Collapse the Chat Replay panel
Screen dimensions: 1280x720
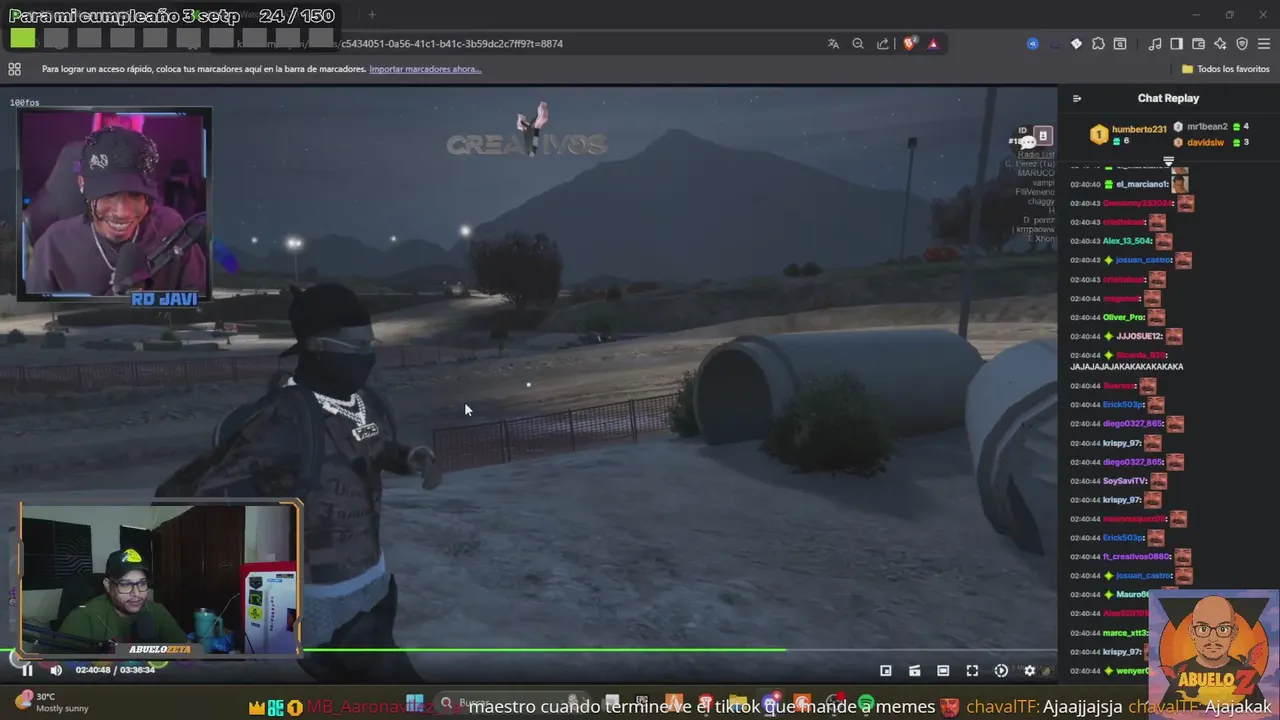(x=1077, y=98)
